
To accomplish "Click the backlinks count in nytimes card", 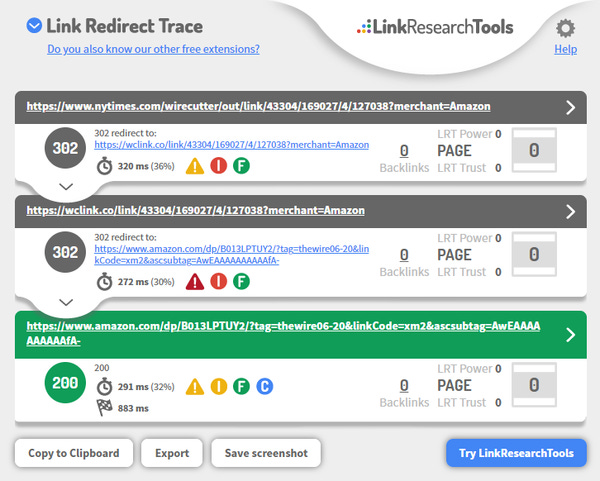I will [404, 151].
